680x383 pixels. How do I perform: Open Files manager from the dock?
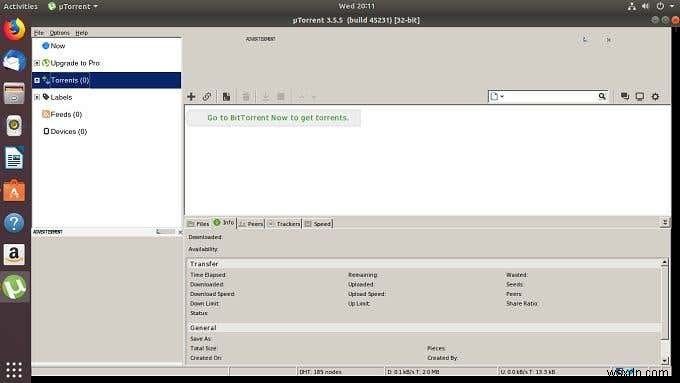click(x=14, y=93)
